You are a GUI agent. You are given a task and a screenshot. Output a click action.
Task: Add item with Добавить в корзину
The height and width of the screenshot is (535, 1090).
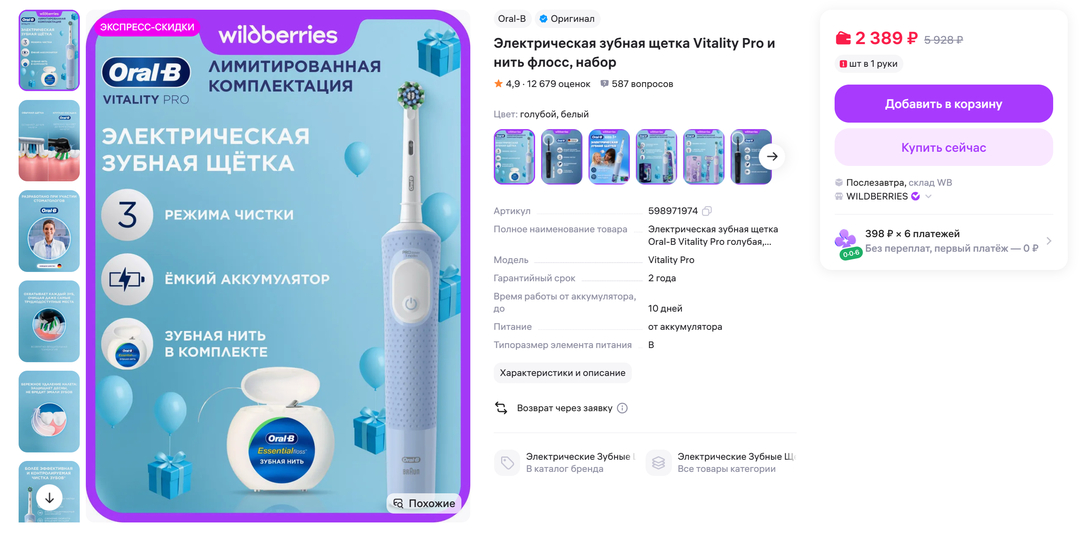[943, 104]
